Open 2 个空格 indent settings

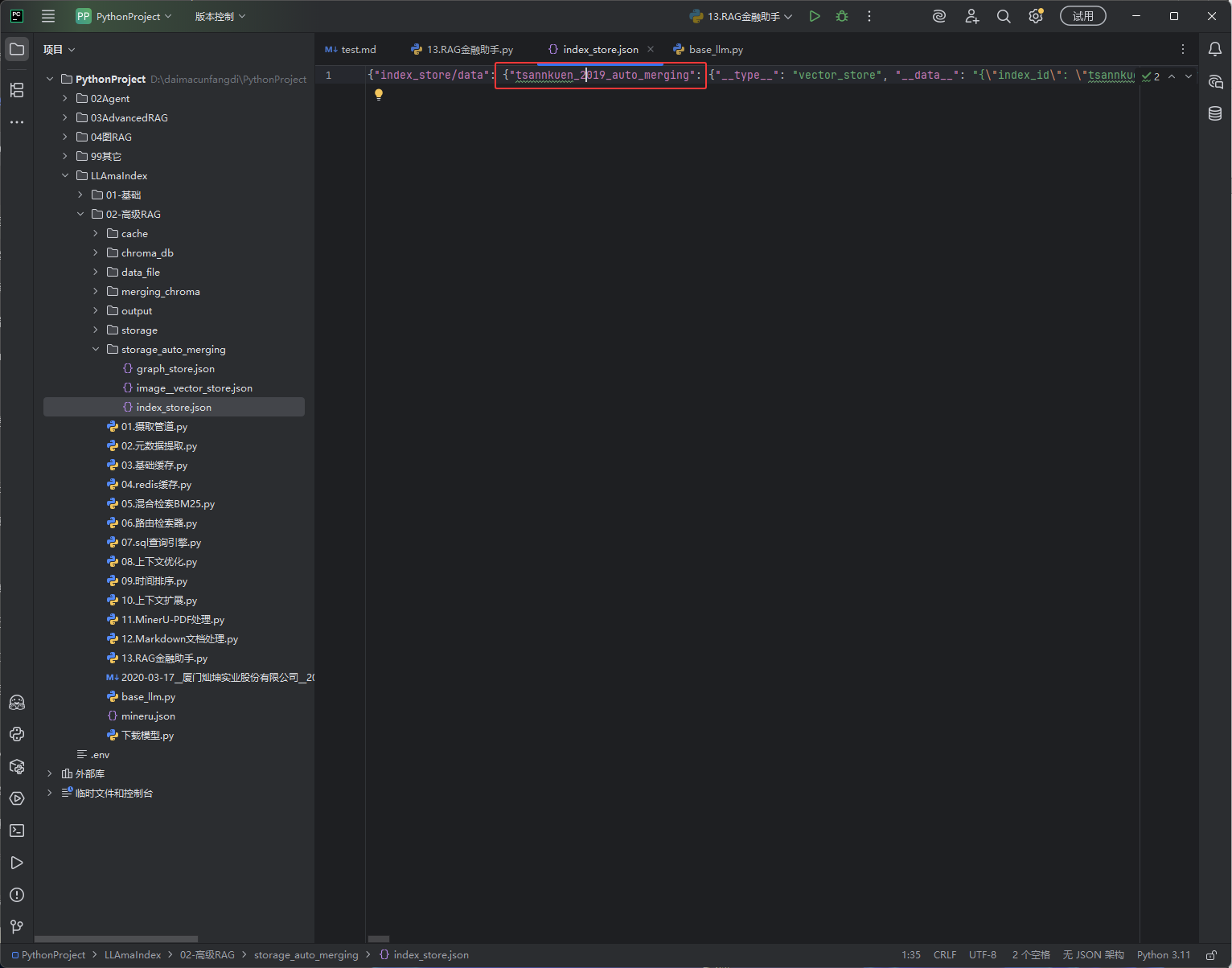pos(1031,955)
